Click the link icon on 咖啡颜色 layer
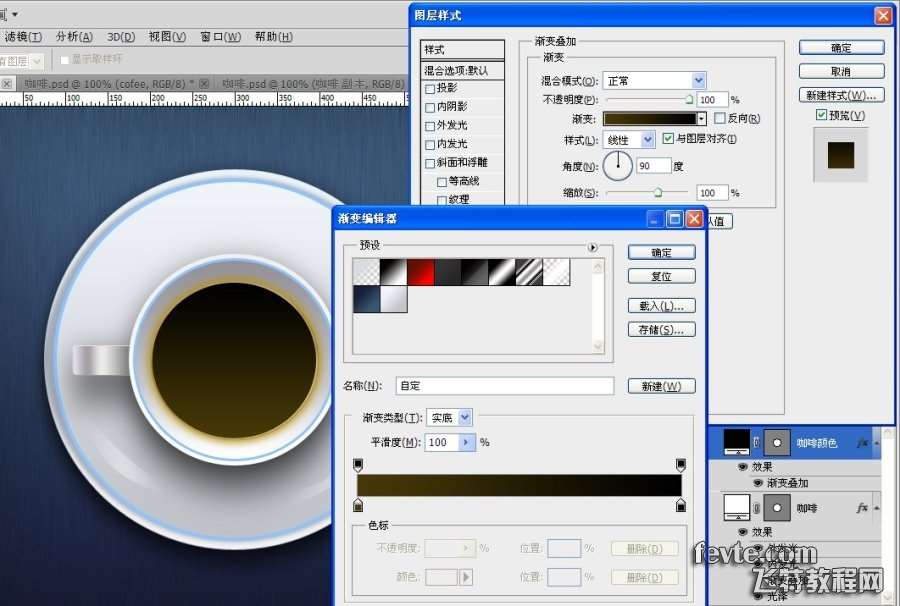 [x=757, y=442]
